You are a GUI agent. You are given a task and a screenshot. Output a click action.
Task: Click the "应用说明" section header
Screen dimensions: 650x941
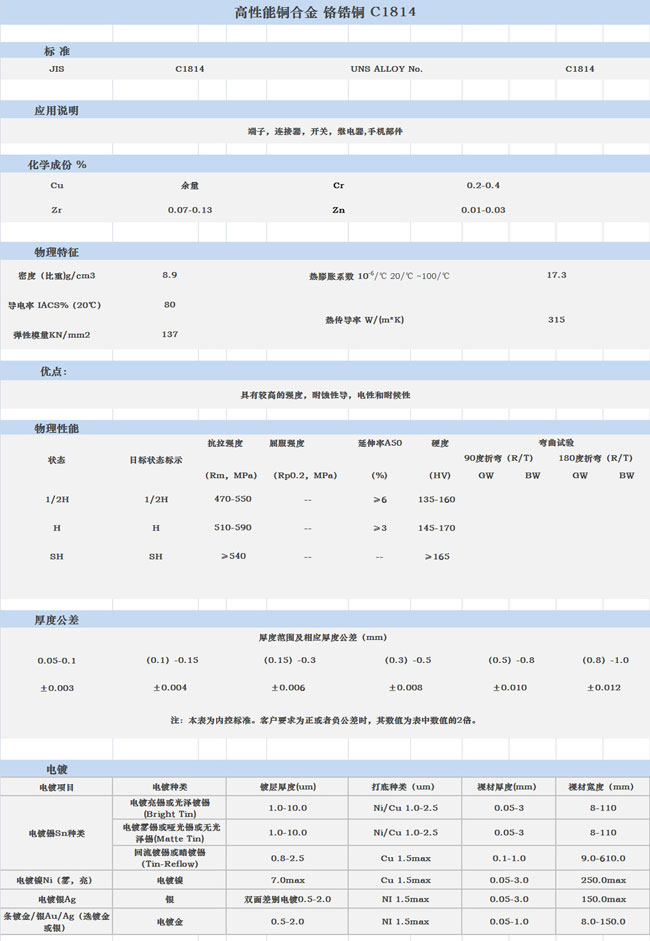pyautogui.click(x=56, y=110)
